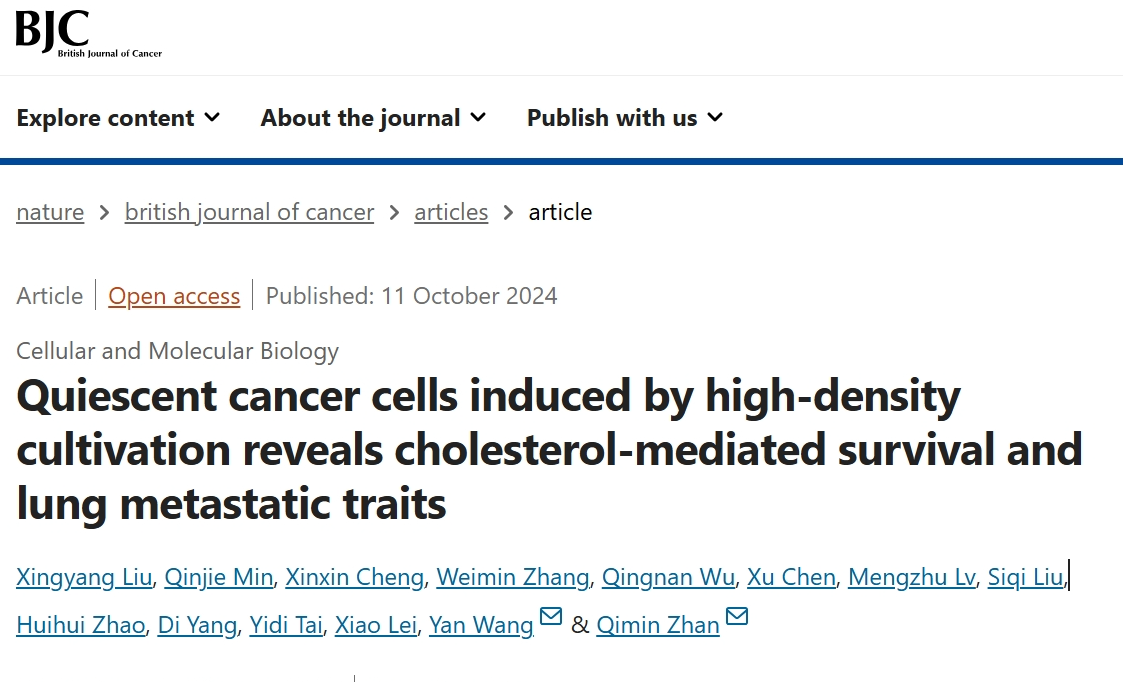Open the About the journal dropdown

click(373, 118)
